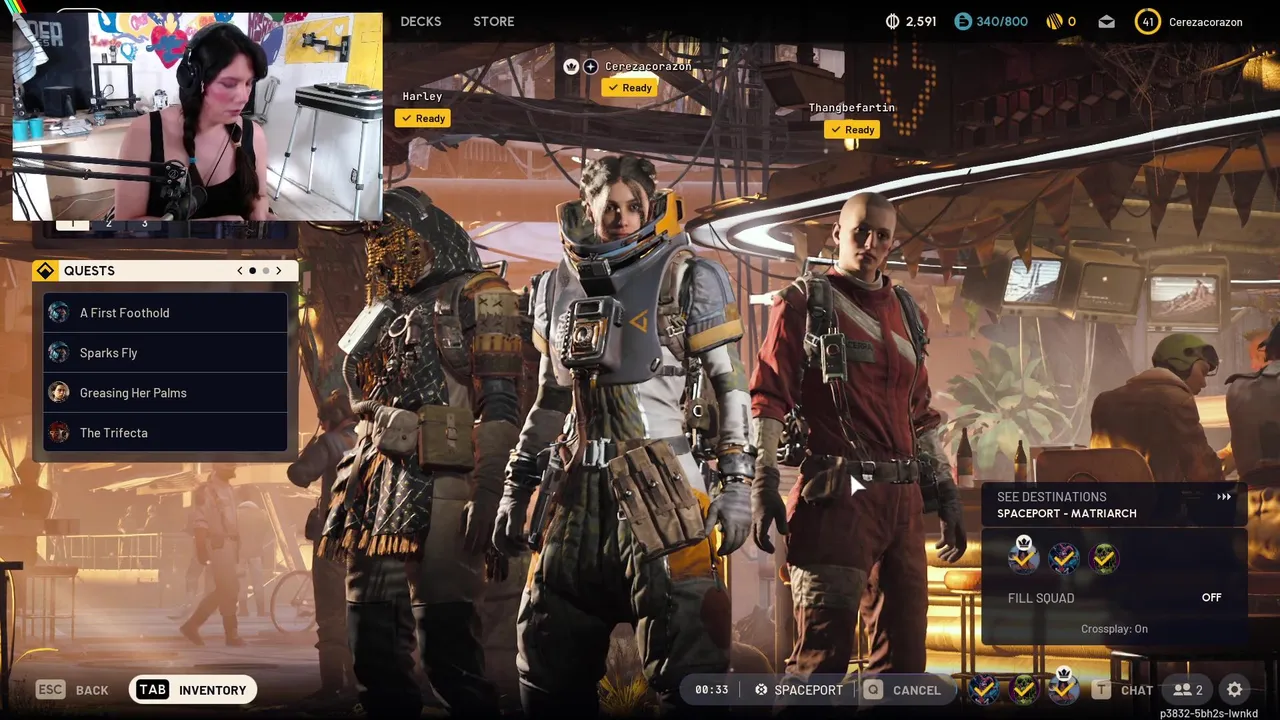The width and height of the screenshot is (1280, 720).
Task: Click the plus icon next to Cerezacorazon
Action: (x=590, y=66)
